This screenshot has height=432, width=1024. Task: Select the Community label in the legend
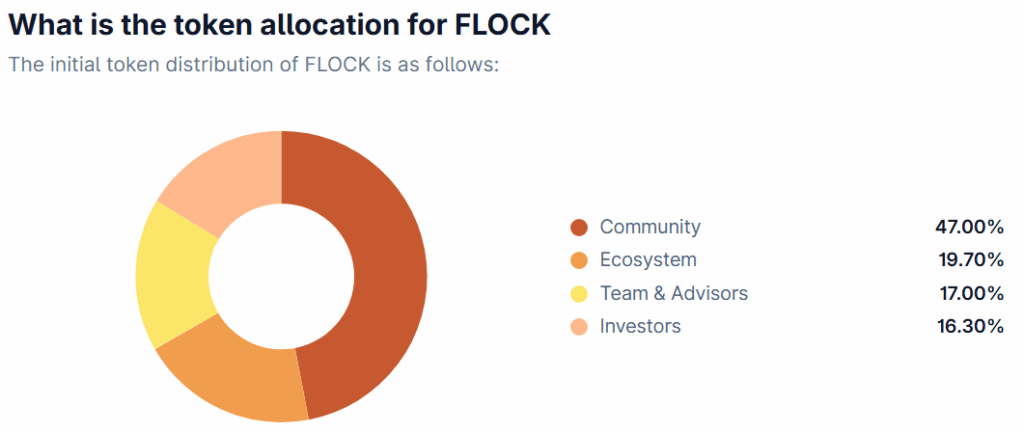tap(650, 227)
